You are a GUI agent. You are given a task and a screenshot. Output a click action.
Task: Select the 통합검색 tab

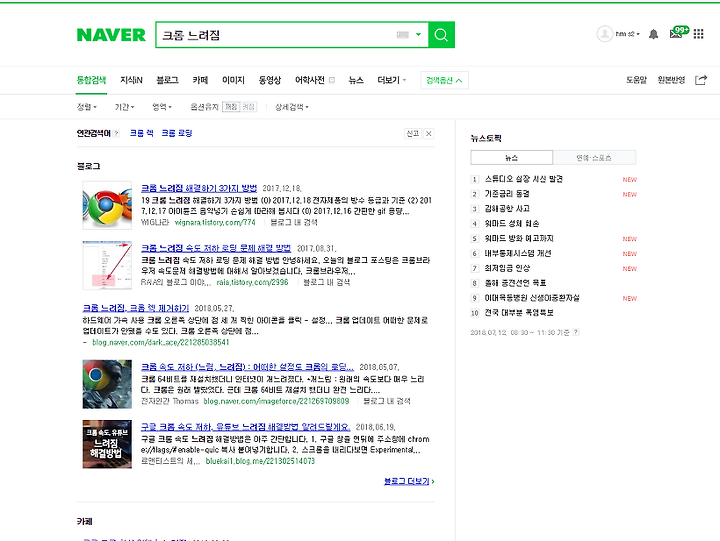(91, 80)
